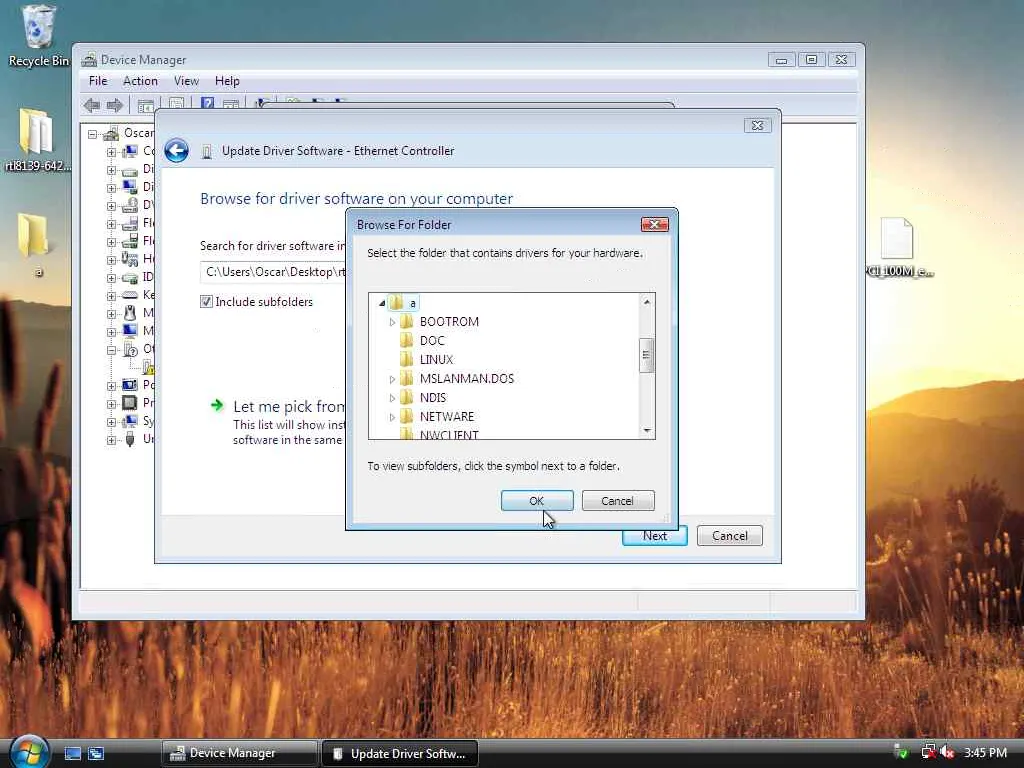The image size is (1024, 768).
Task: Switch to Device Manager taskbar button
Action: 239,754
